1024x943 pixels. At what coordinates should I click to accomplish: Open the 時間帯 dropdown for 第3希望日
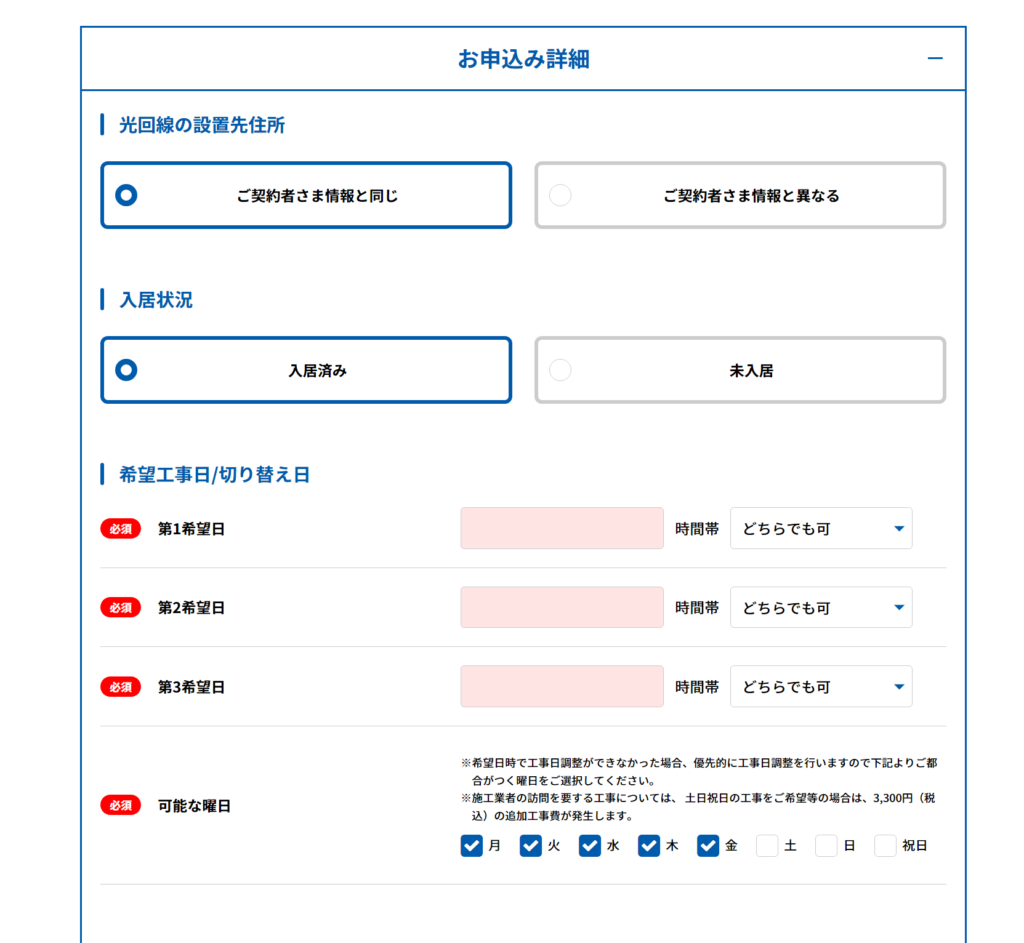(x=820, y=687)
